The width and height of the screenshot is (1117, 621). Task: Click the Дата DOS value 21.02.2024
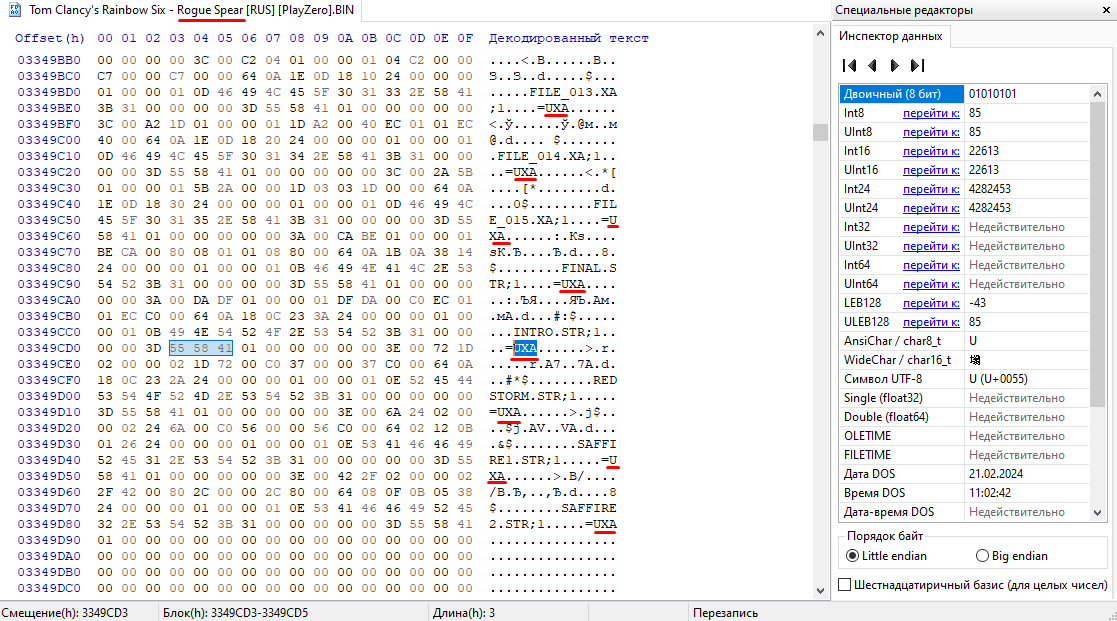(996, 474)
